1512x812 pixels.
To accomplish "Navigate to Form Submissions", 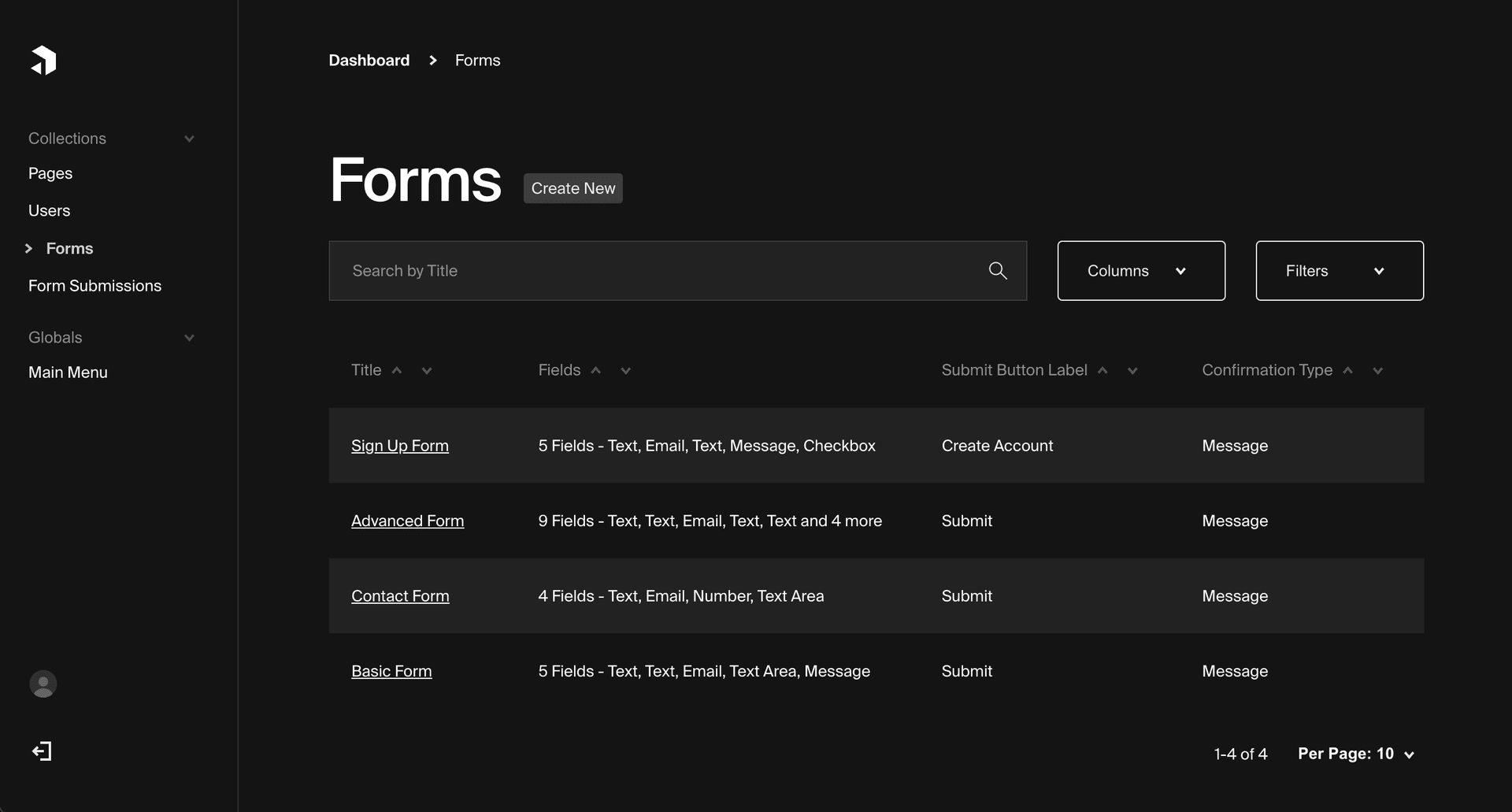I will click(94, 285).
